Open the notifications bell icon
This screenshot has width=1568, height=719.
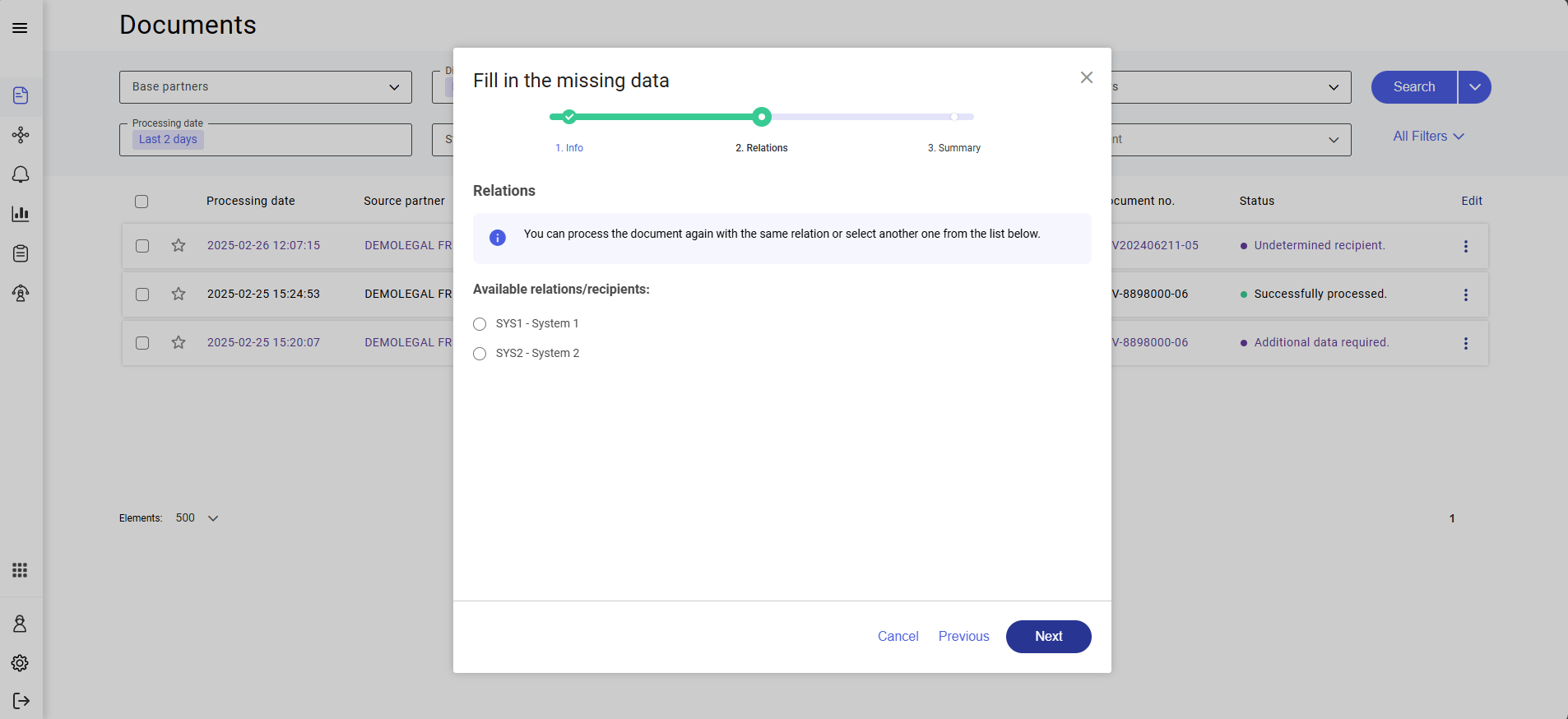coord(21,174)
